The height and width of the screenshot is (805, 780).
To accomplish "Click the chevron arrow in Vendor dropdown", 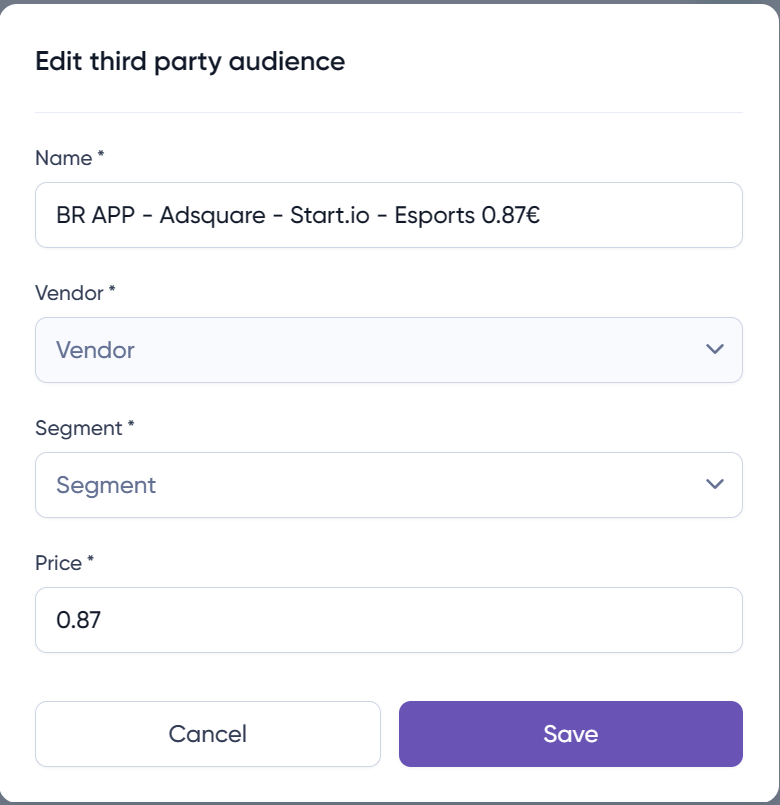I will pos(714,349).
